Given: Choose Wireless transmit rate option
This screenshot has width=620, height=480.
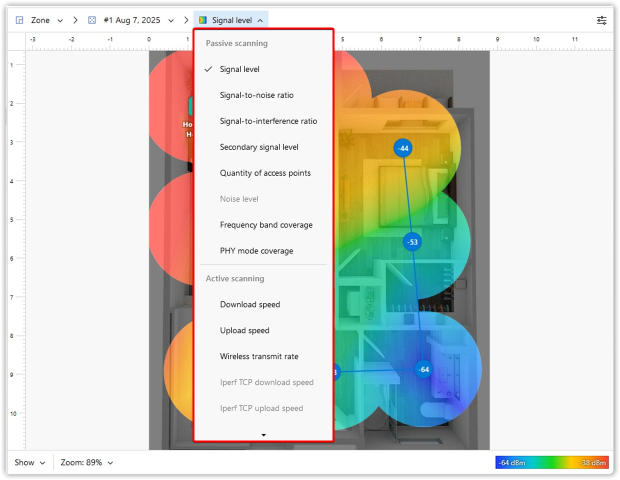Looking at the screenshot, I should [259, 356].
